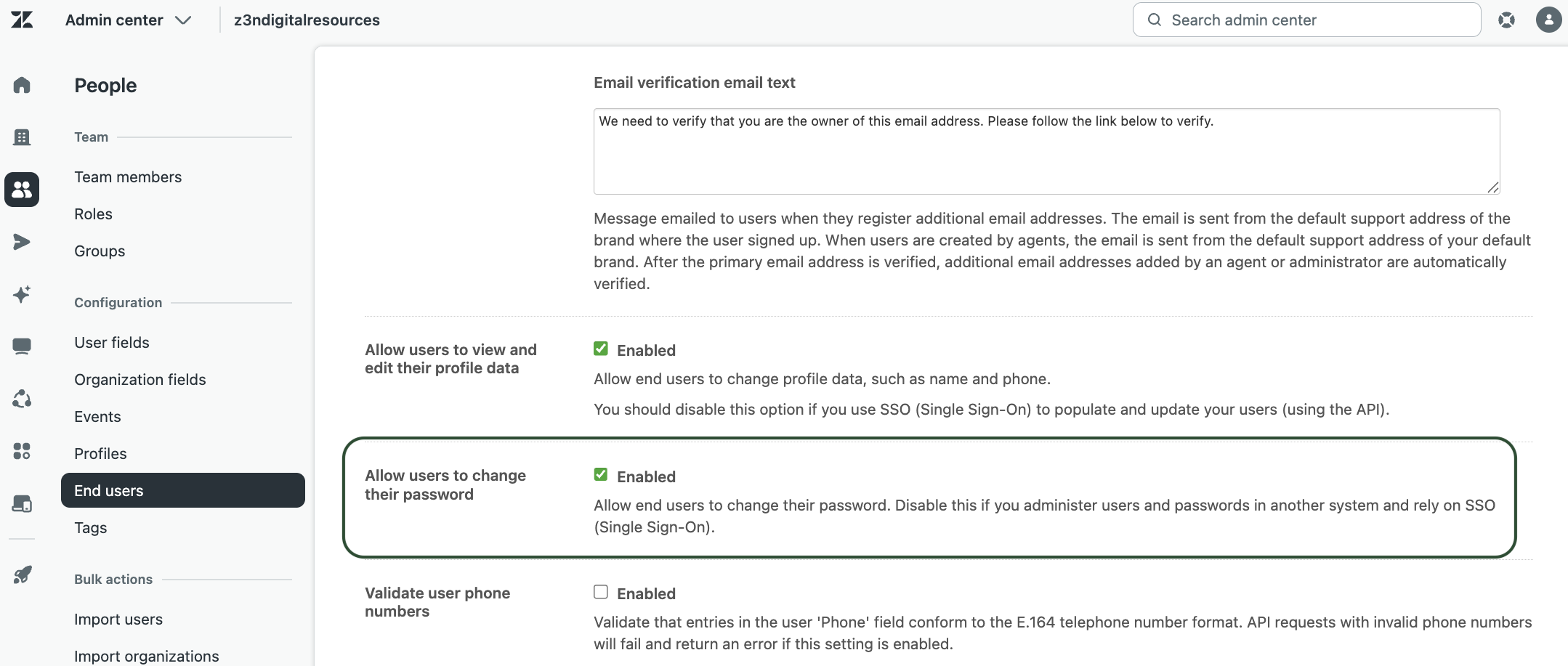This screenshot has width=1568, height=666.
Task: Open the Channels paper-plane icon
Action: tap(22, 242)
